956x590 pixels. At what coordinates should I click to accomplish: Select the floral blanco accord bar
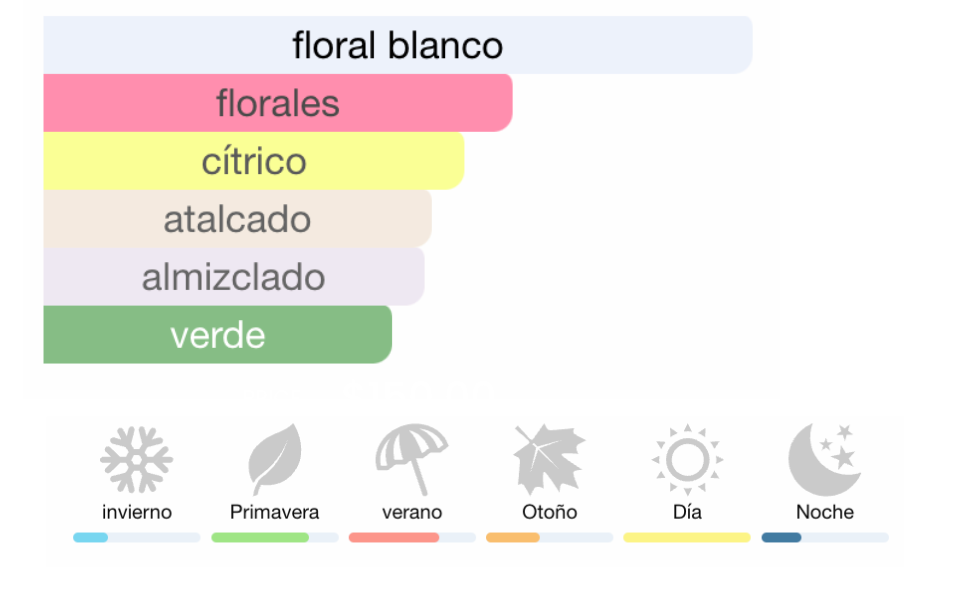coord(397,45)
